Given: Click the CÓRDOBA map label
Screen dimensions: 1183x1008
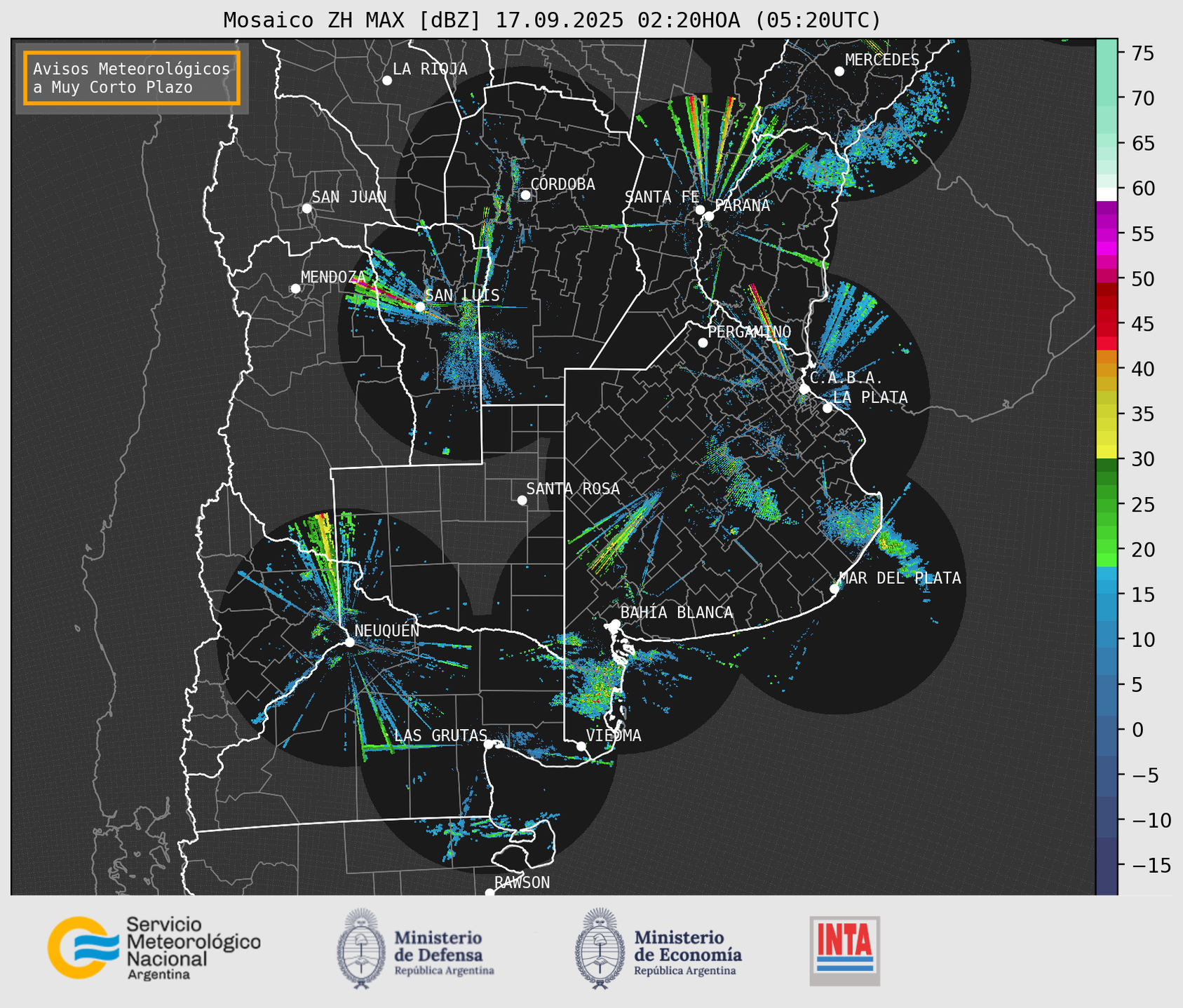Looking at the screenshot, I should 562,184.
